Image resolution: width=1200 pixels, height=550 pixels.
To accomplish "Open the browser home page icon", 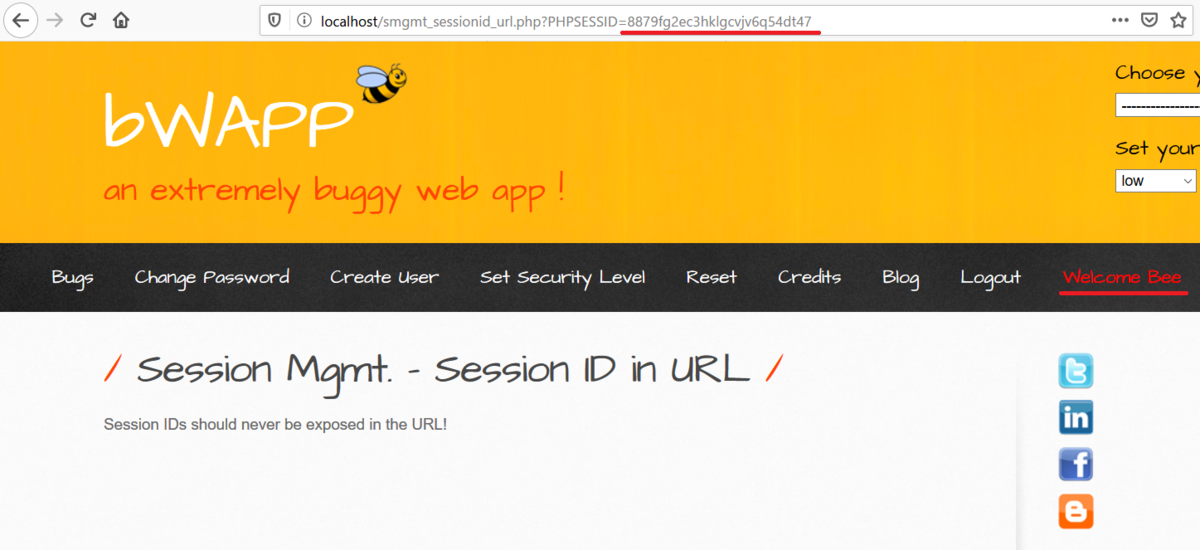I will point(121,20).
